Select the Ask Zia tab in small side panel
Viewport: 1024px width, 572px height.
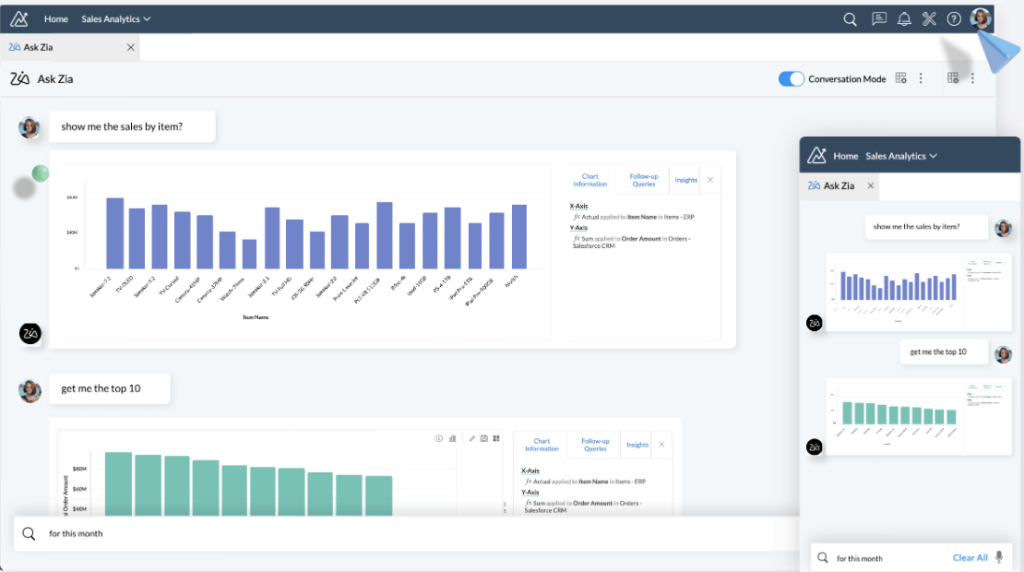point(840,186)
